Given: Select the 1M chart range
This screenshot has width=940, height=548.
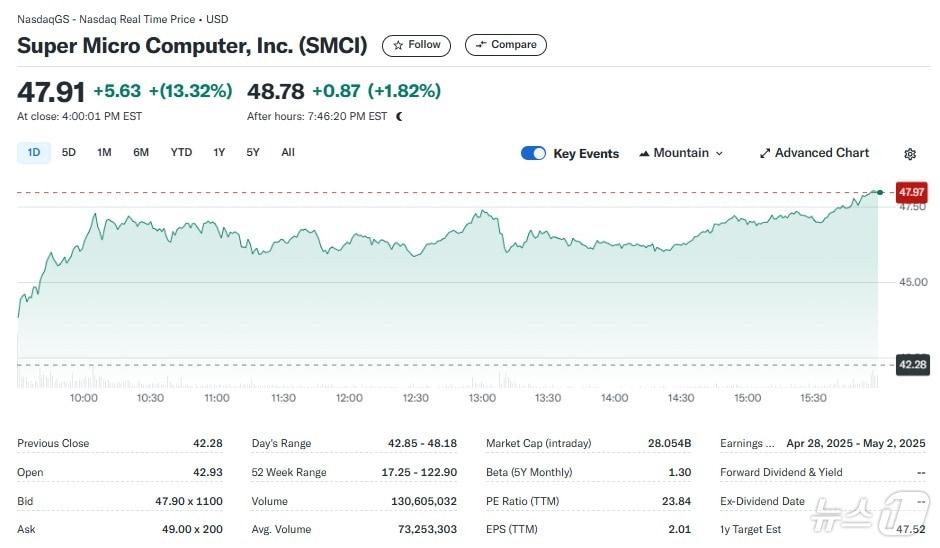Looking at the screenshot, I should [104, 153].
